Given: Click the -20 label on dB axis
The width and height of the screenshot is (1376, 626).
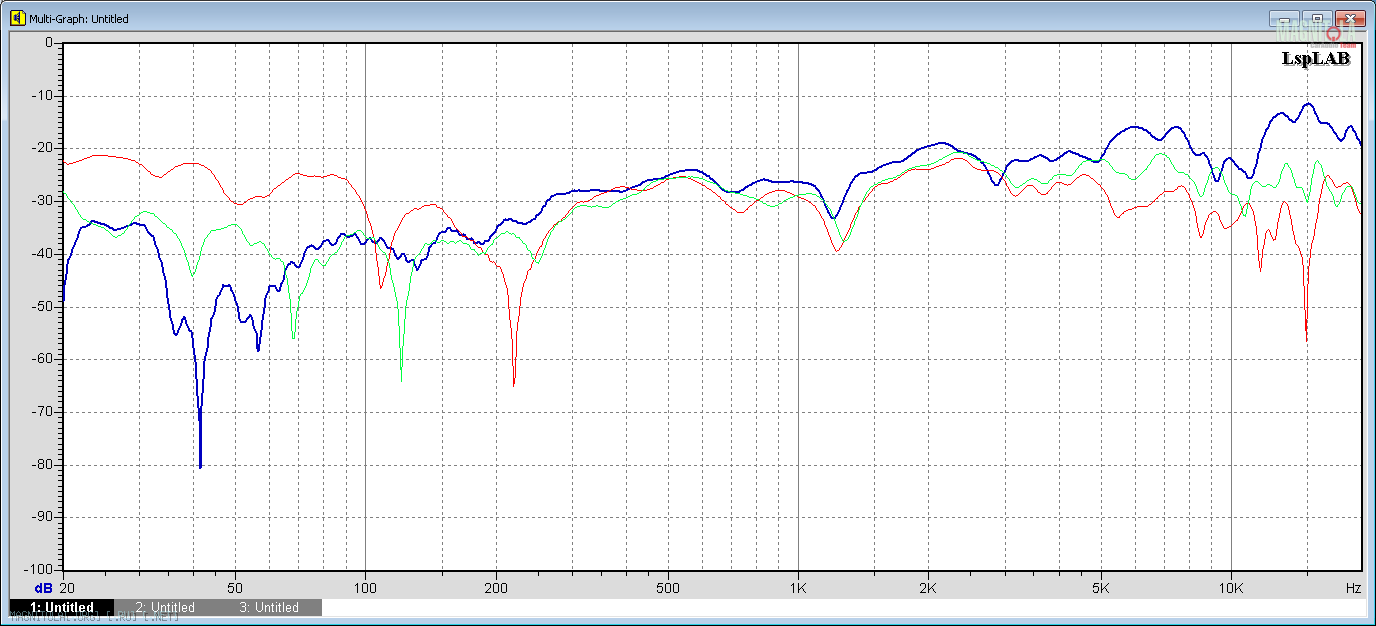Looking at the screenshot, I should click(44, 148).
